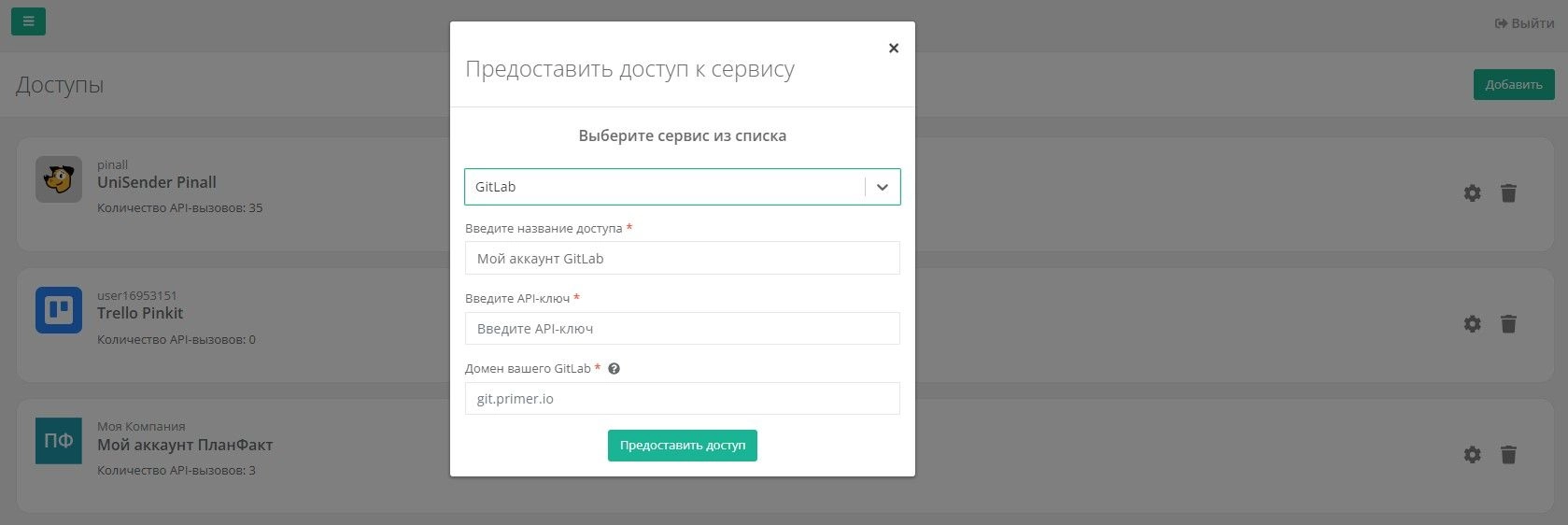The height and width of the screenshot is (525, 1568).
Task: Open settings gear for Trello Pinkit
Action: point(1472,324)
